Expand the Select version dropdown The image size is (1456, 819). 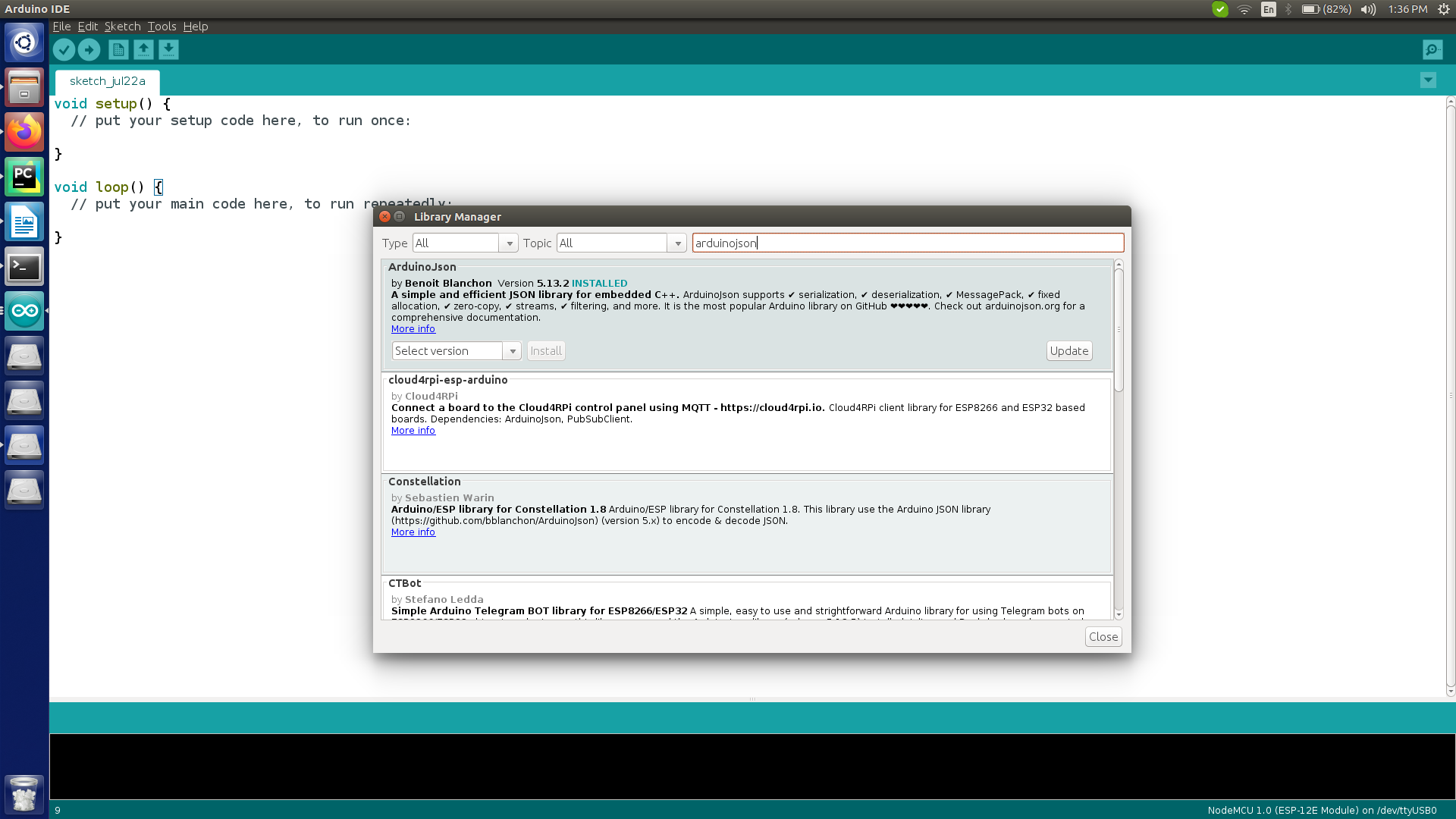tap(456, 351)
